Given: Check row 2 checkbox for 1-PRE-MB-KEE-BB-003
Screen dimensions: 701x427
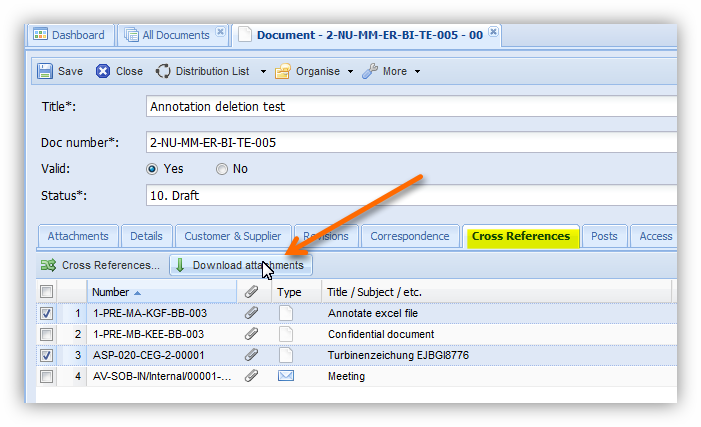Looking at the screenshot, I should pyautogui.click(x=46, y=334).
